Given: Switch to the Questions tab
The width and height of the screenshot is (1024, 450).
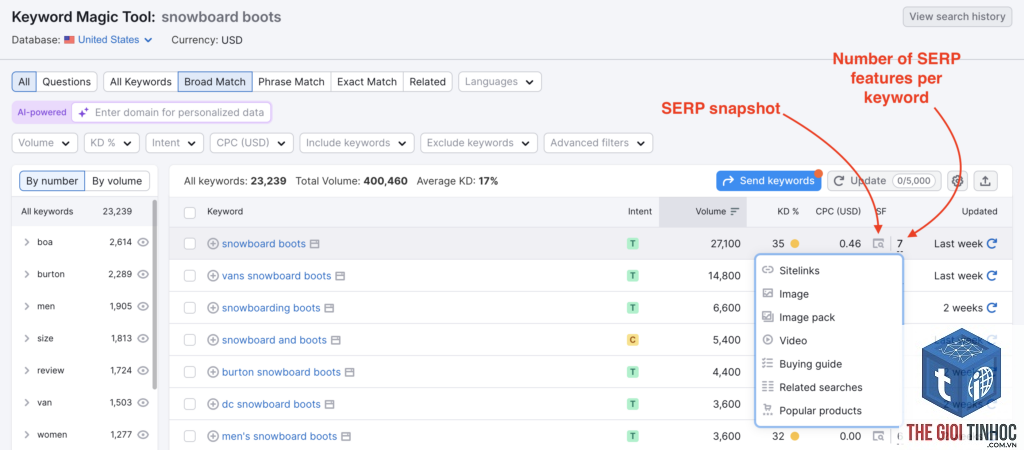Looking at the screenshot, I should 67,82.
